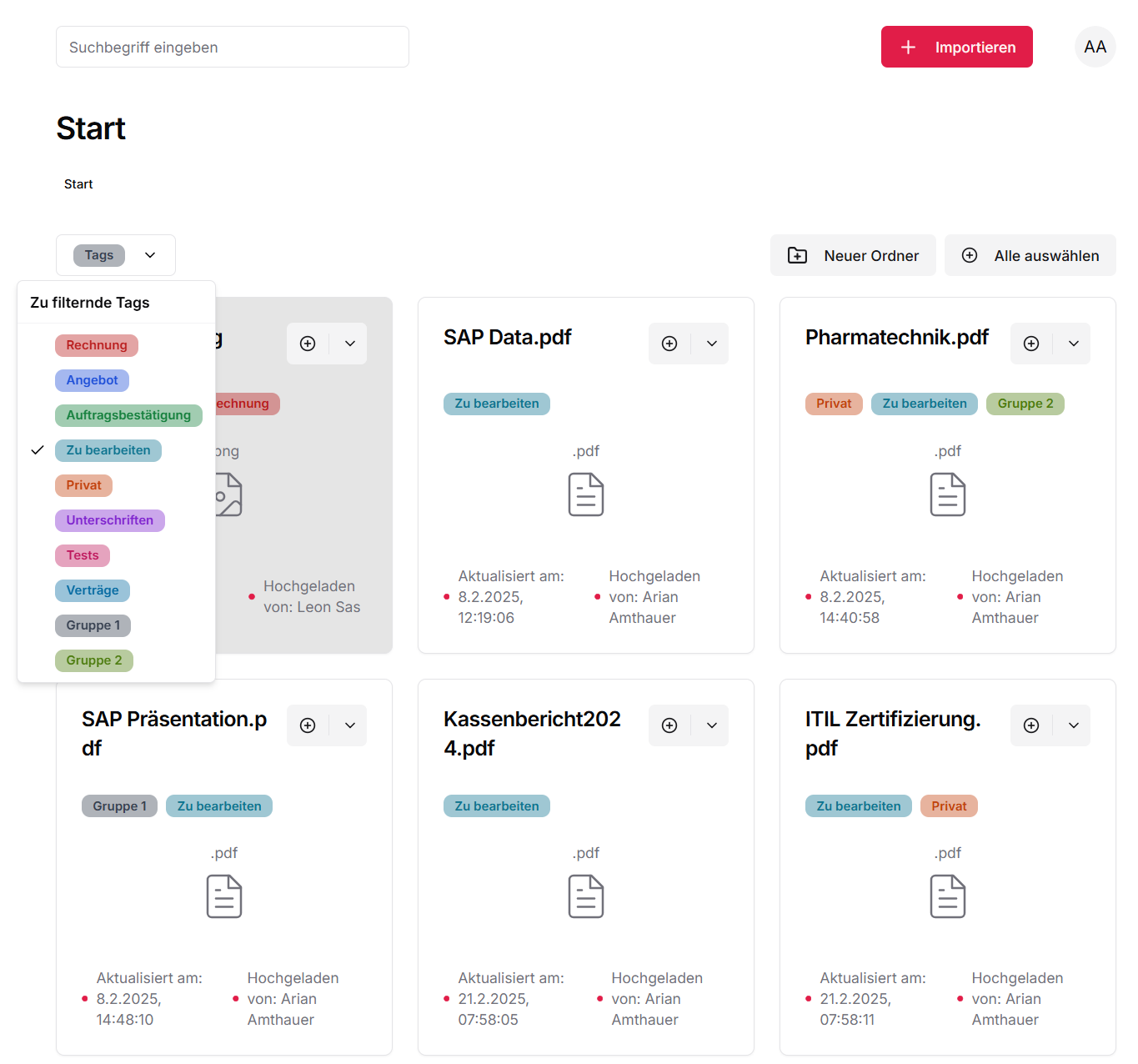
Task: Click the select icon on Kassenbericht2024.pdf card
Action: click(669, 725)
